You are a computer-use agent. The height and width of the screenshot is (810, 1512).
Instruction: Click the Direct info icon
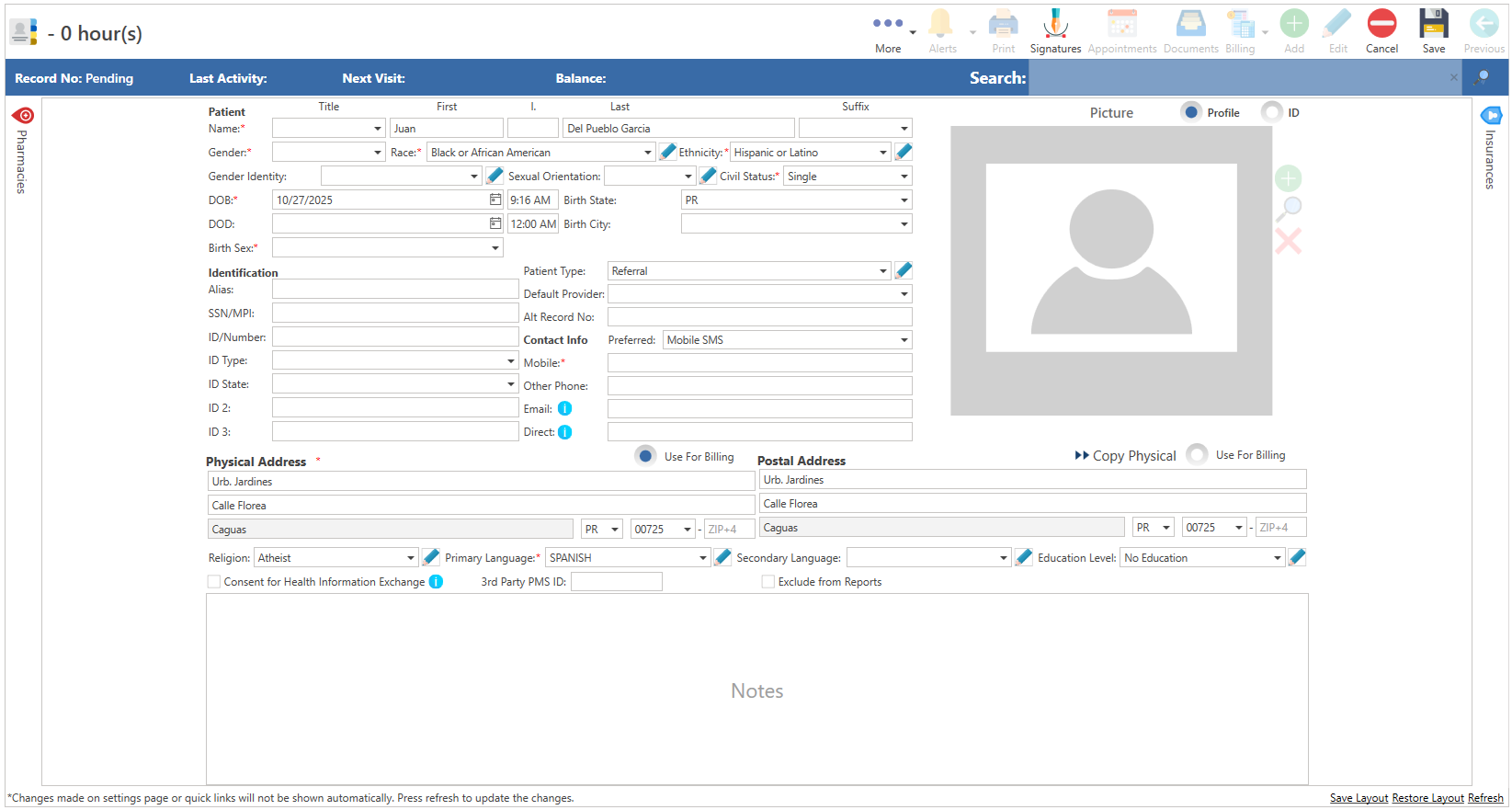(564, 432)
